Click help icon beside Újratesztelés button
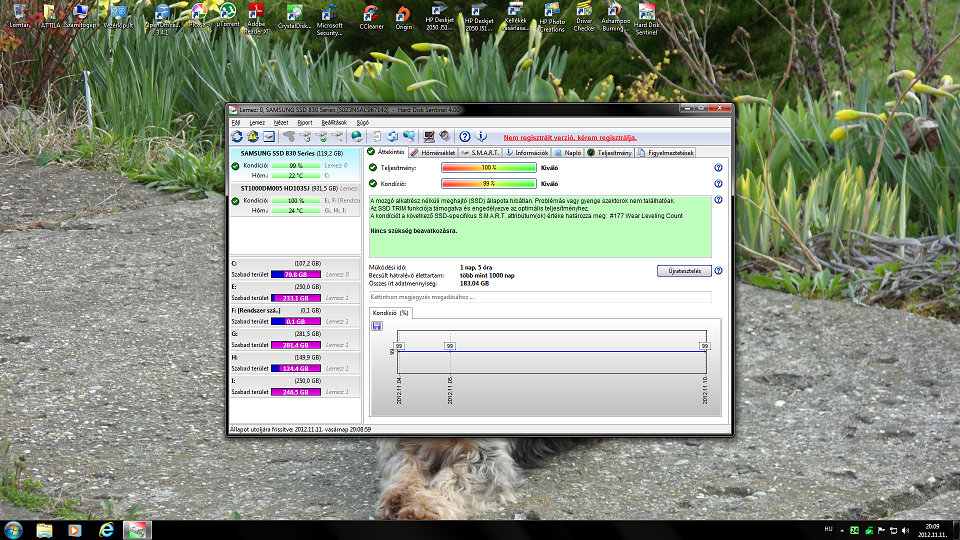 pos(718,271)
